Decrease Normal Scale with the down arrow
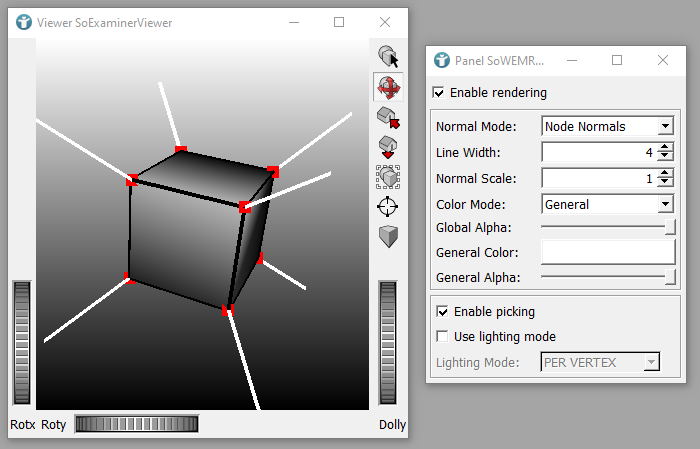Viewport: 700px width, 449px height. (665, 183)
